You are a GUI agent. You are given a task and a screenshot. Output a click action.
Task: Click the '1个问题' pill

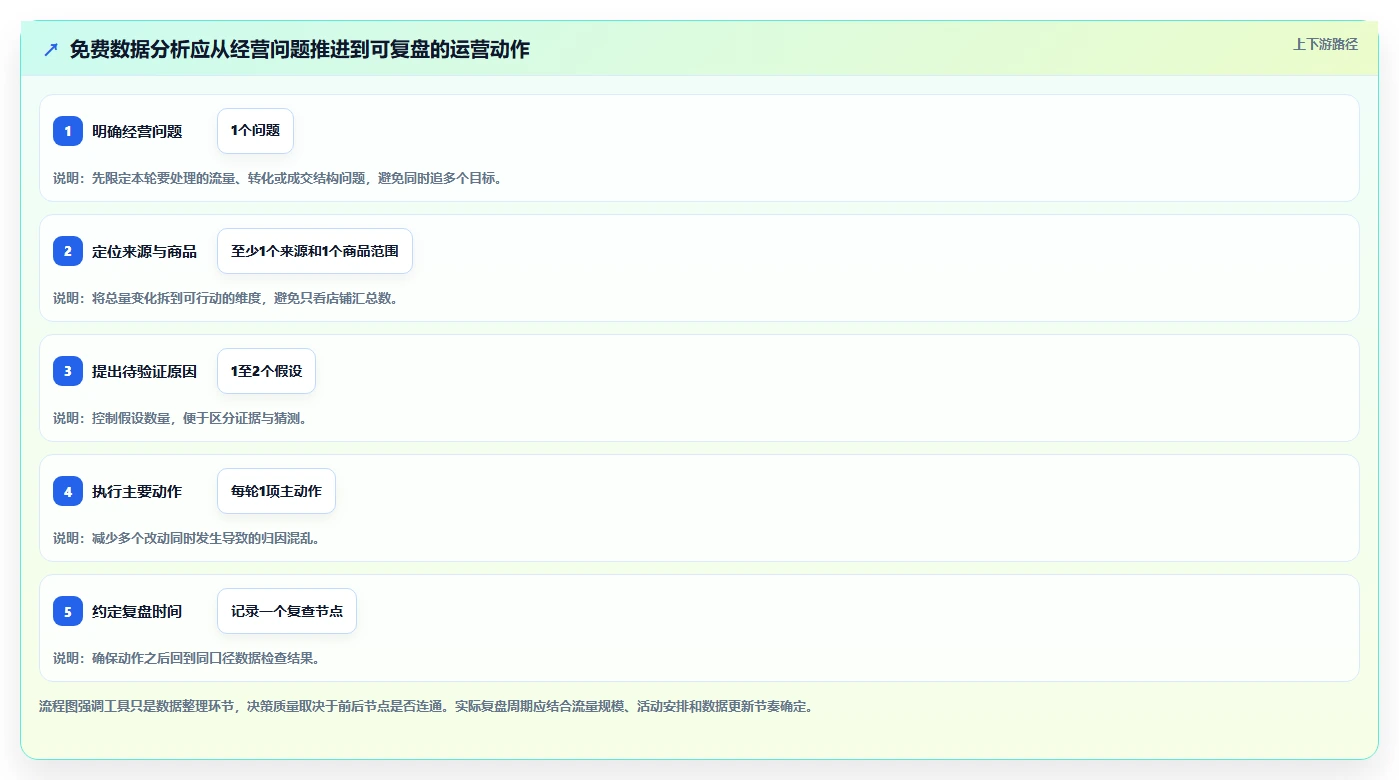coord(255,131)
